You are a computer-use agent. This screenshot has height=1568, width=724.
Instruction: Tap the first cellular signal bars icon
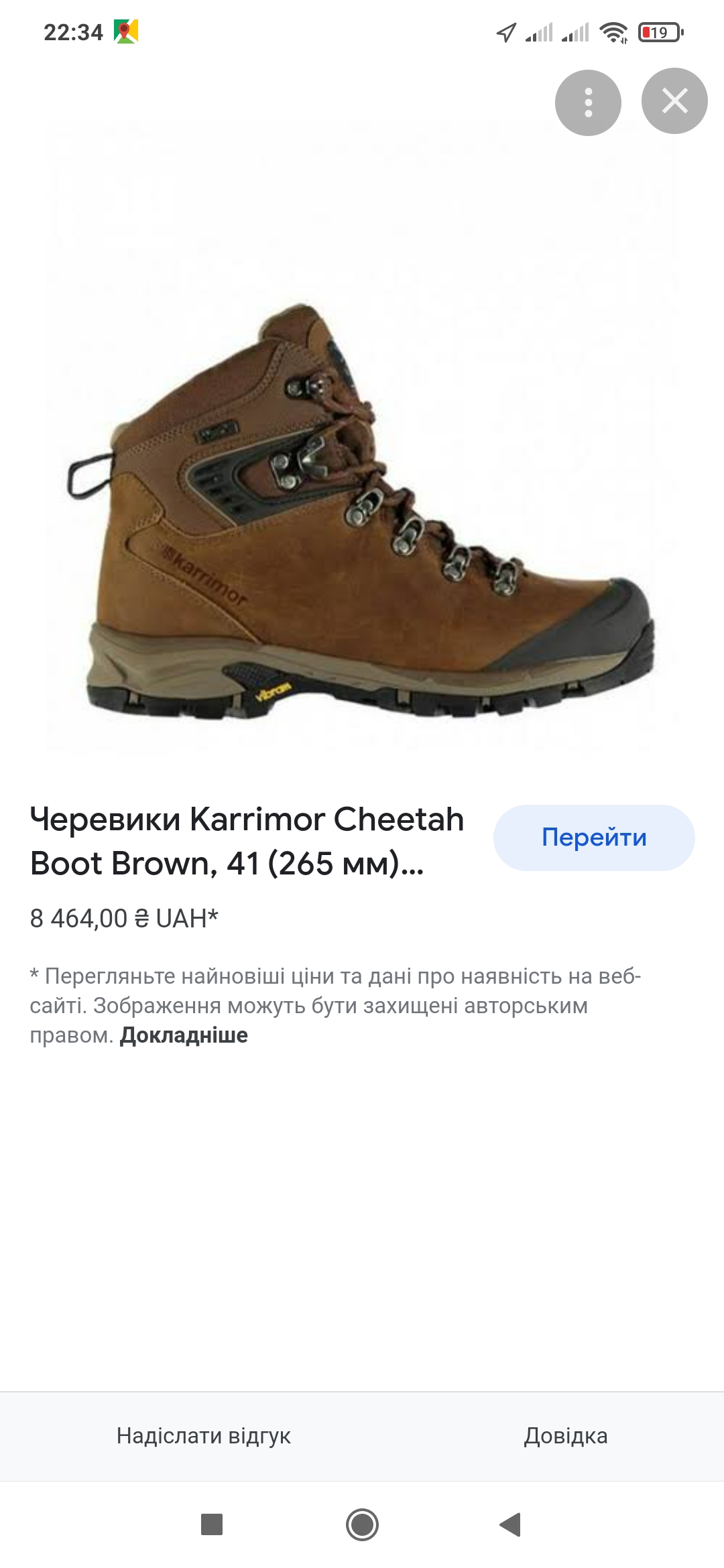(x=539, y=32)
